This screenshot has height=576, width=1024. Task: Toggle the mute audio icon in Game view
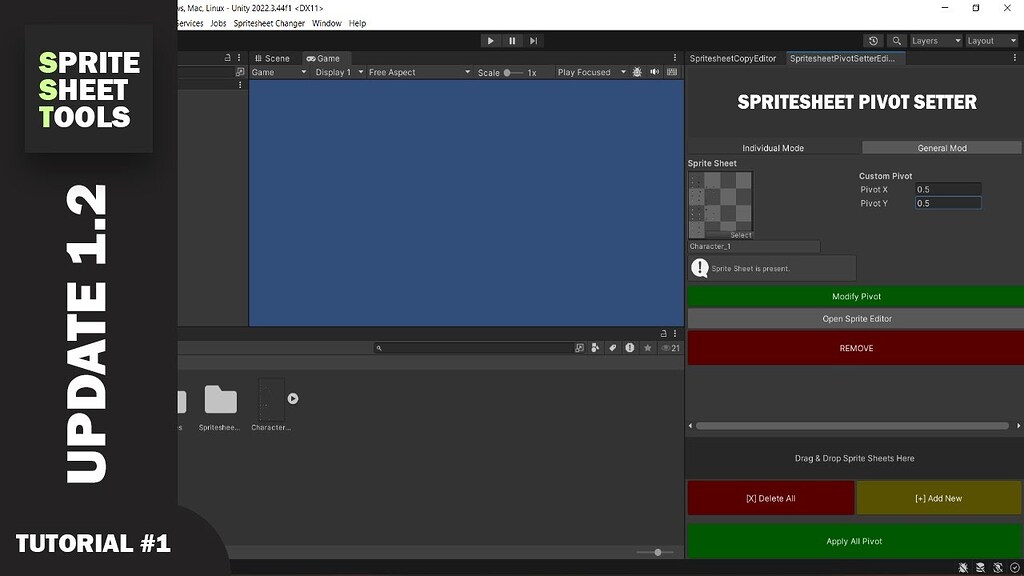pyautogui.click(x=654, y=71)
